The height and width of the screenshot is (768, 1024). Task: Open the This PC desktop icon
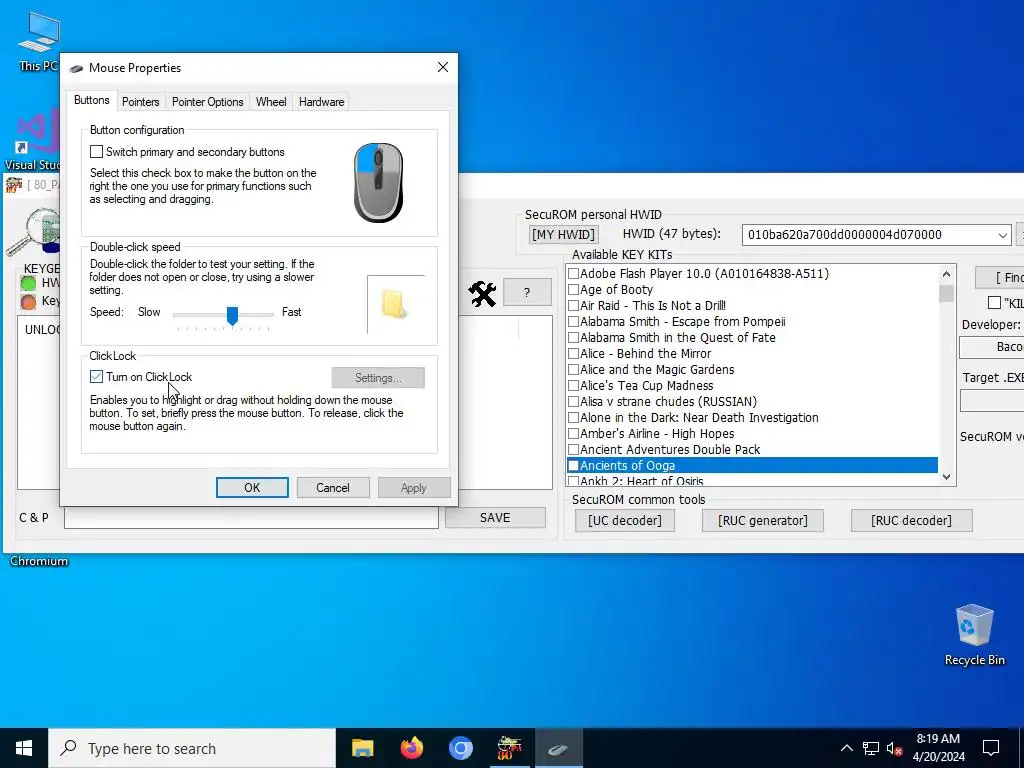[38, 42]
